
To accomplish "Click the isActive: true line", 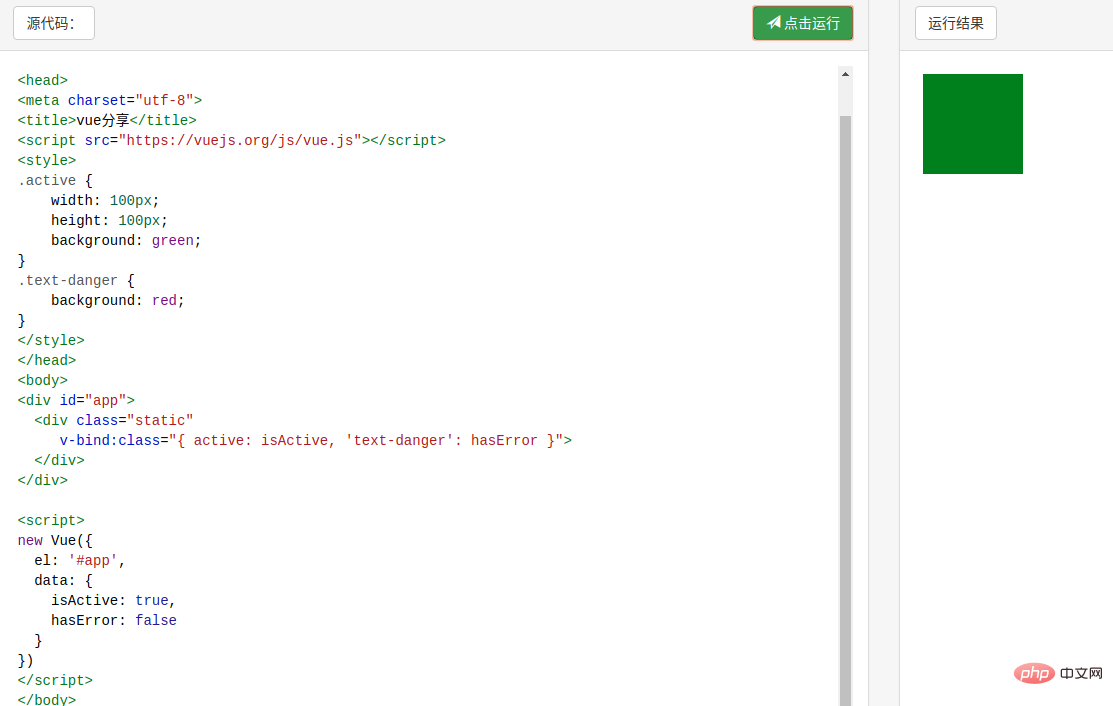I will click(113, 600).
